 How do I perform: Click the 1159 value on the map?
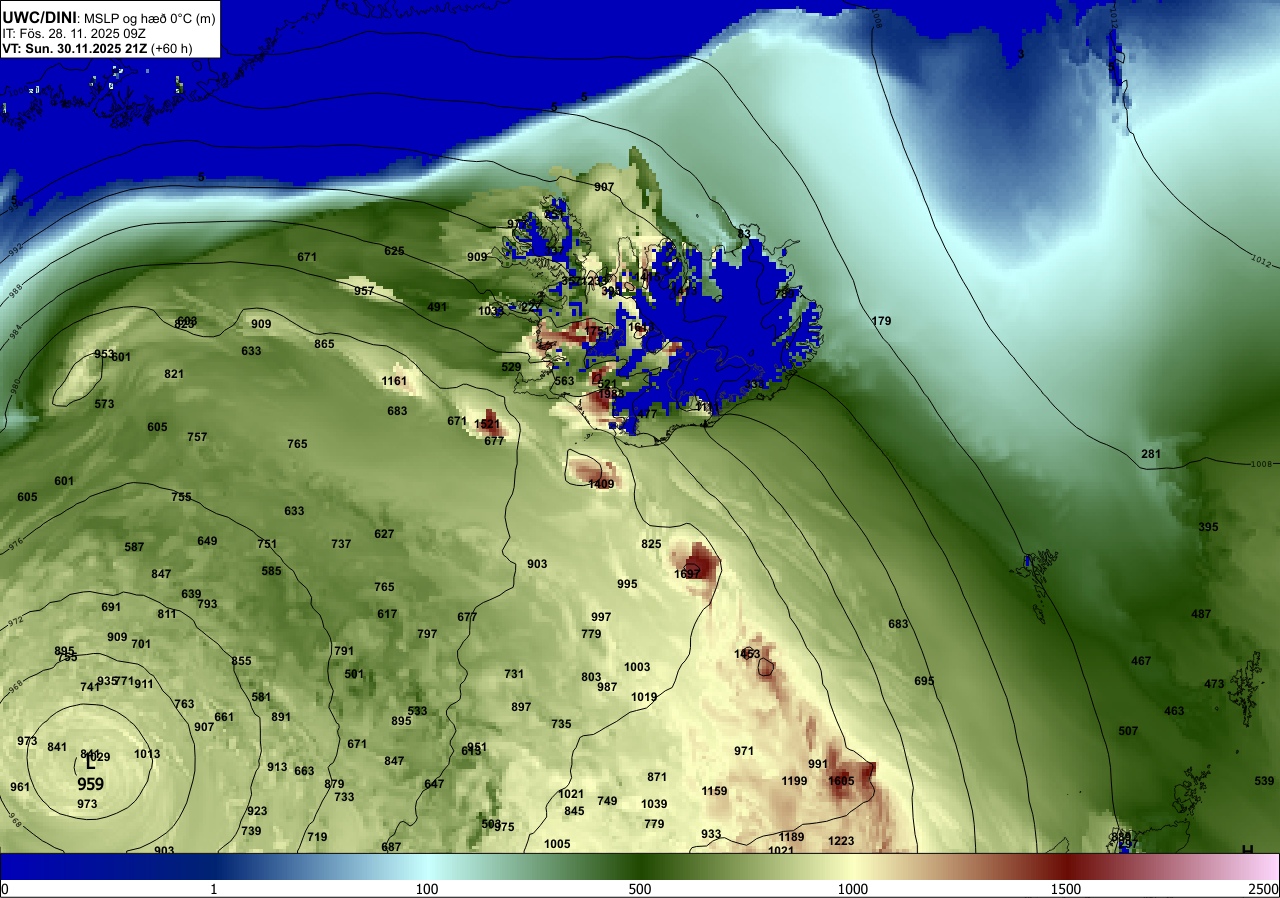click(714, 791)
